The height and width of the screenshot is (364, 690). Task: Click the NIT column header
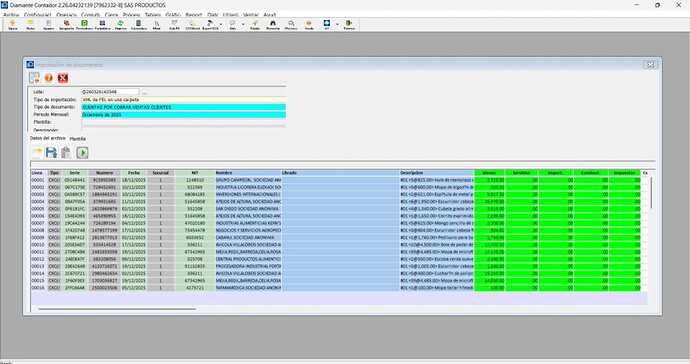point(195,173)
